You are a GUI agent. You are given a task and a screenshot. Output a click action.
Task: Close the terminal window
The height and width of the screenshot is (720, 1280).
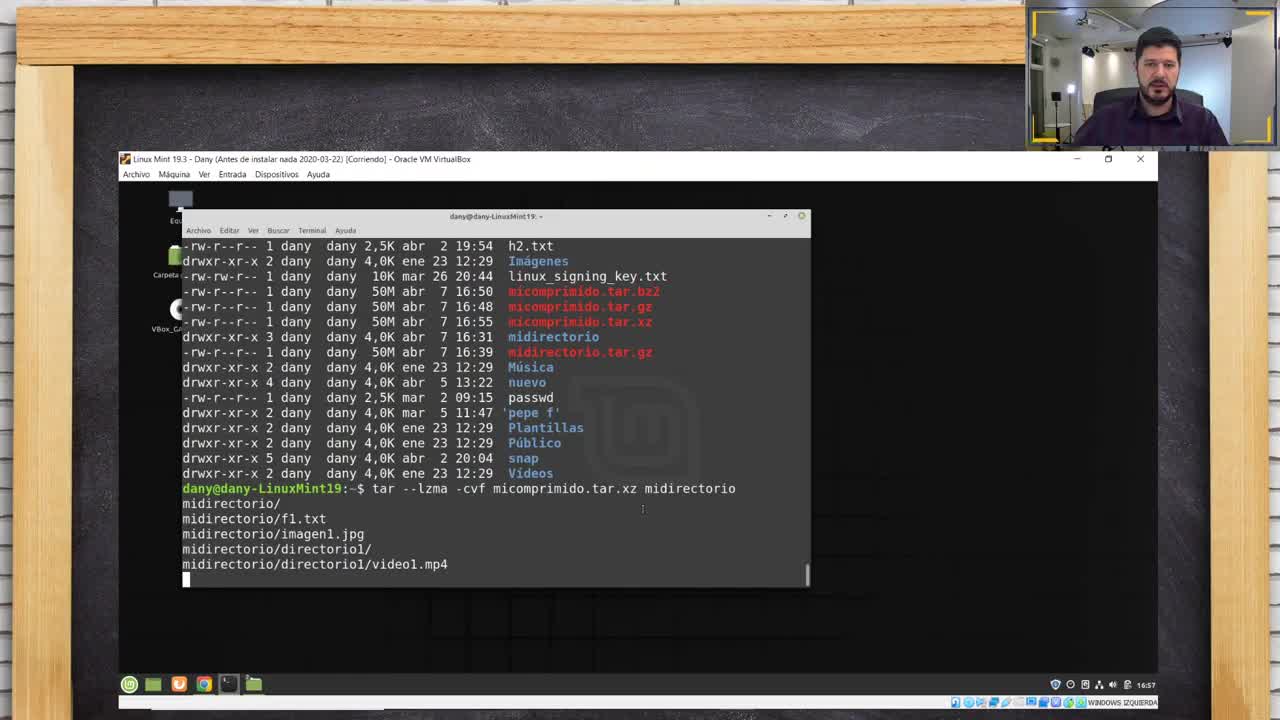pos(801,216)
